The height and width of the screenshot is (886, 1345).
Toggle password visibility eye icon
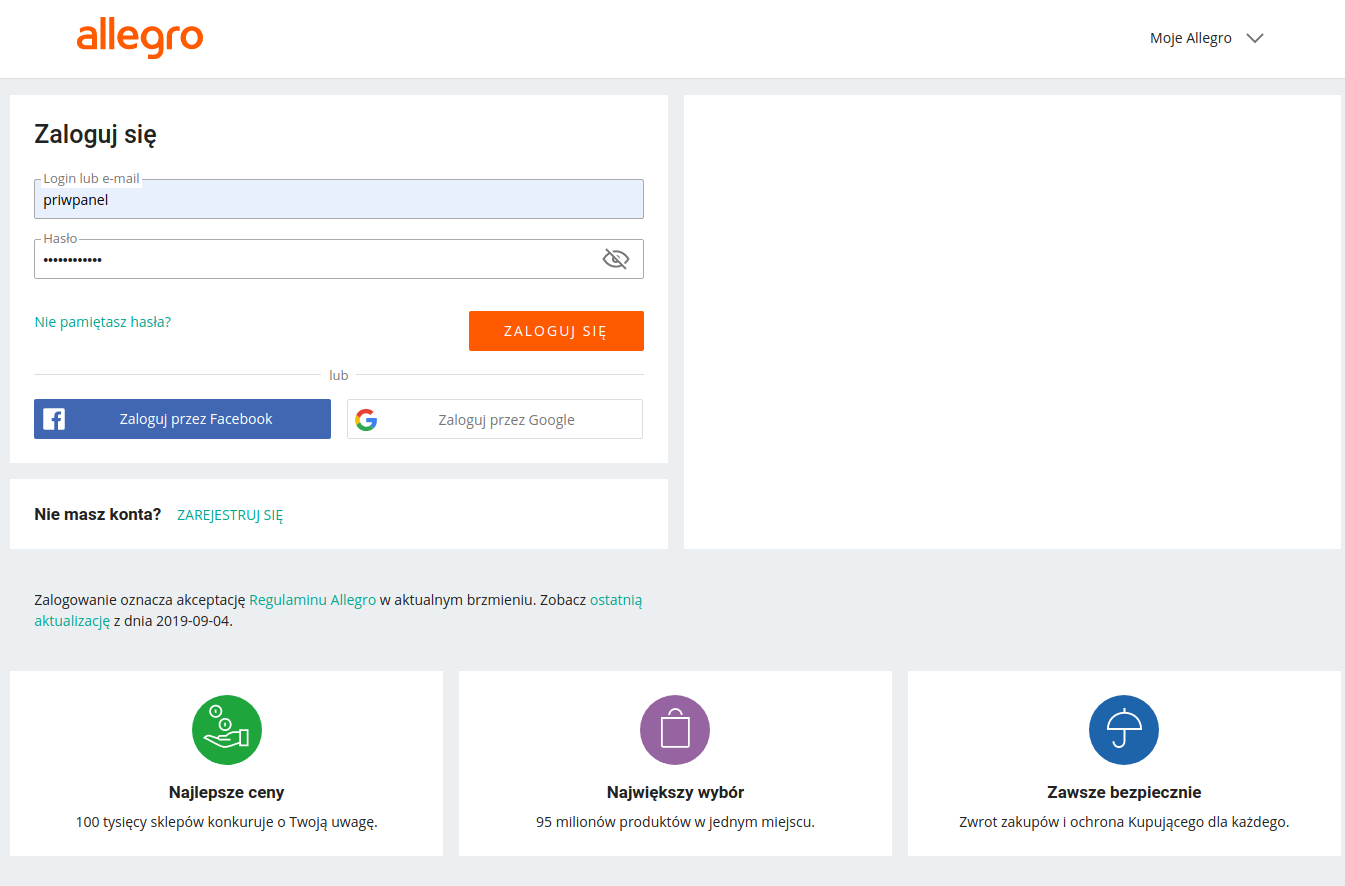[615, 260]
